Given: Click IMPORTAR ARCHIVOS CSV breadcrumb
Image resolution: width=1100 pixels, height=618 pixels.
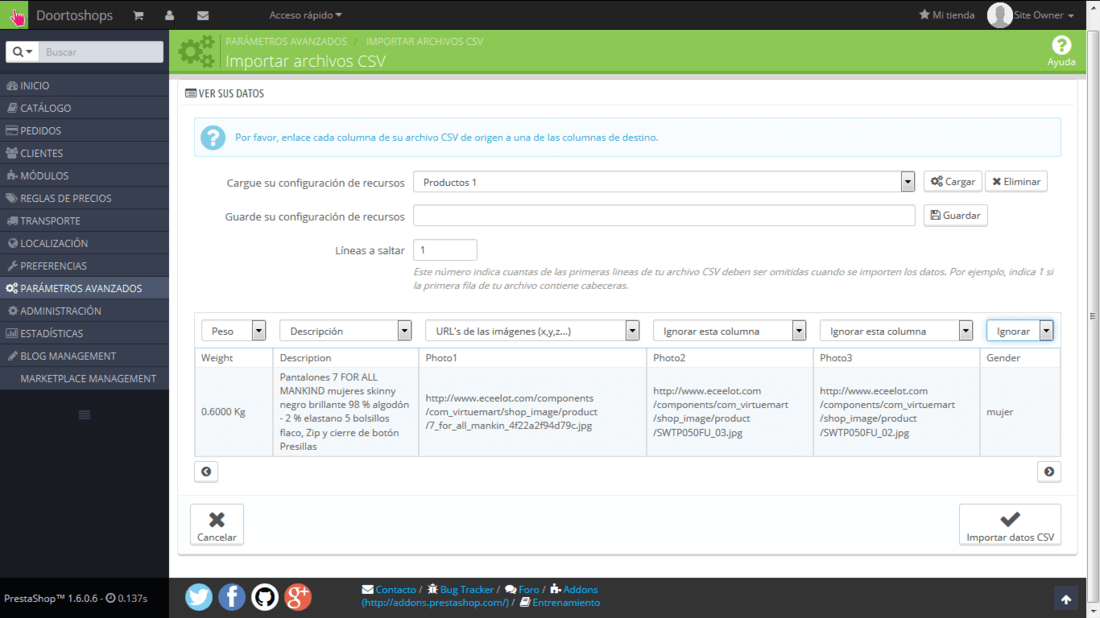Looking at the screenshot, I should tap(424, 41).
